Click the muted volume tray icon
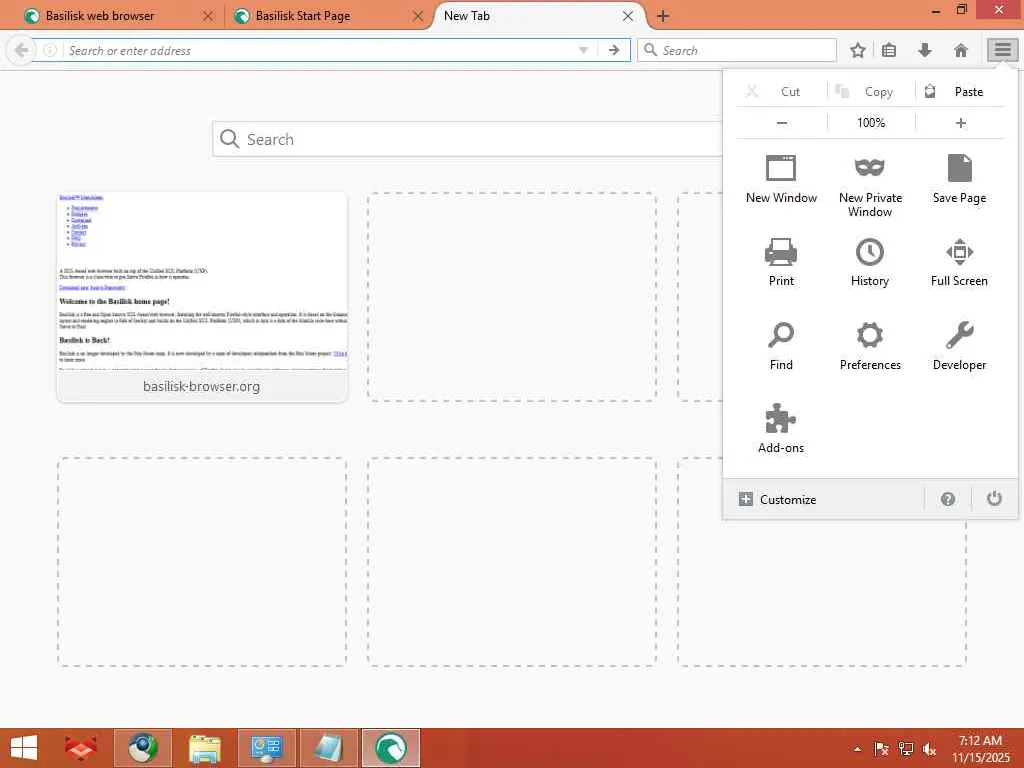Image resolution: width=1024 pixels, height=768 pixels. coord(929,749)
